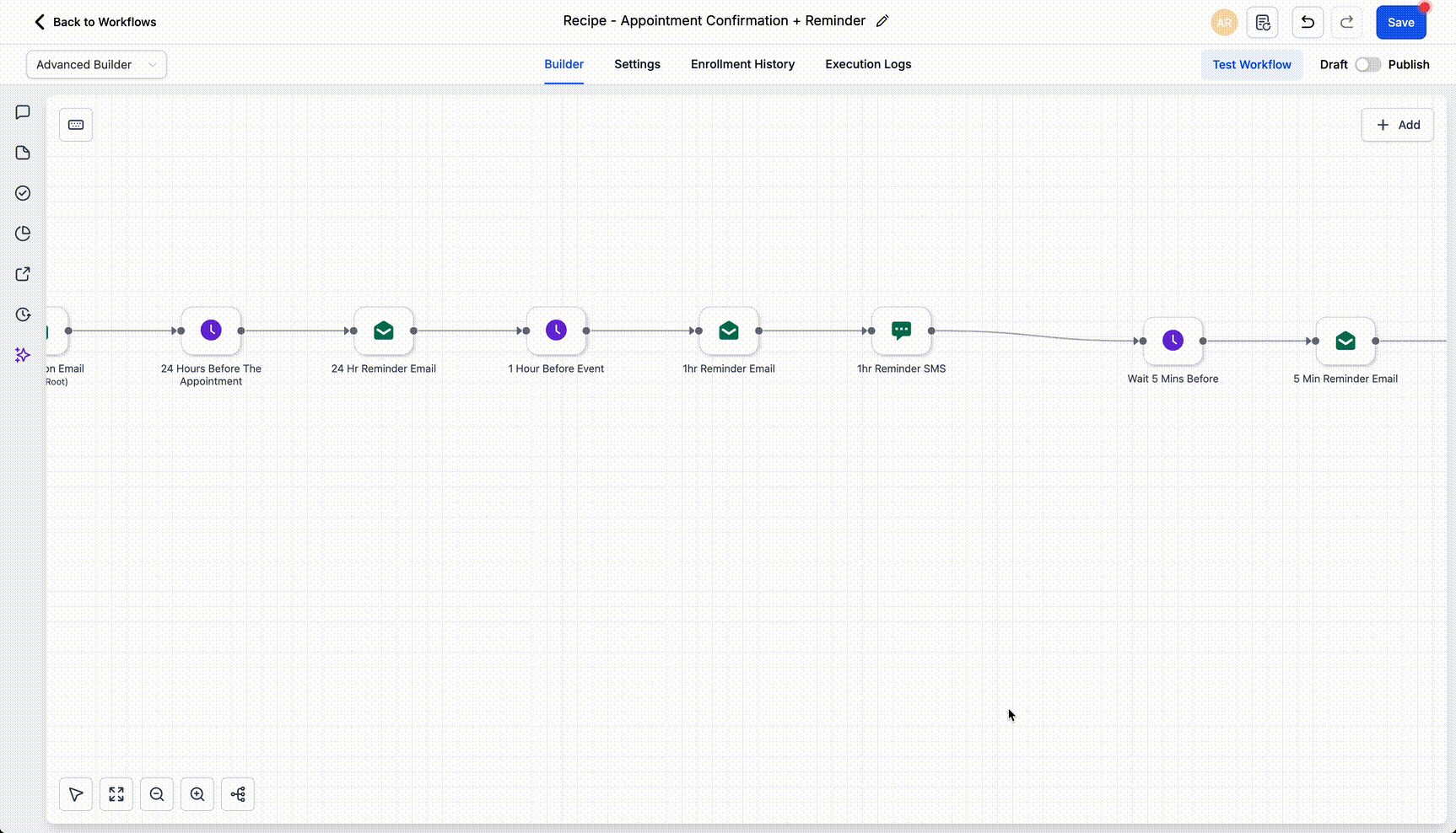The height and width of the screenshot is (833, 1456).
Task: Open the external link icon in sidebar
Action: [22, 274]
